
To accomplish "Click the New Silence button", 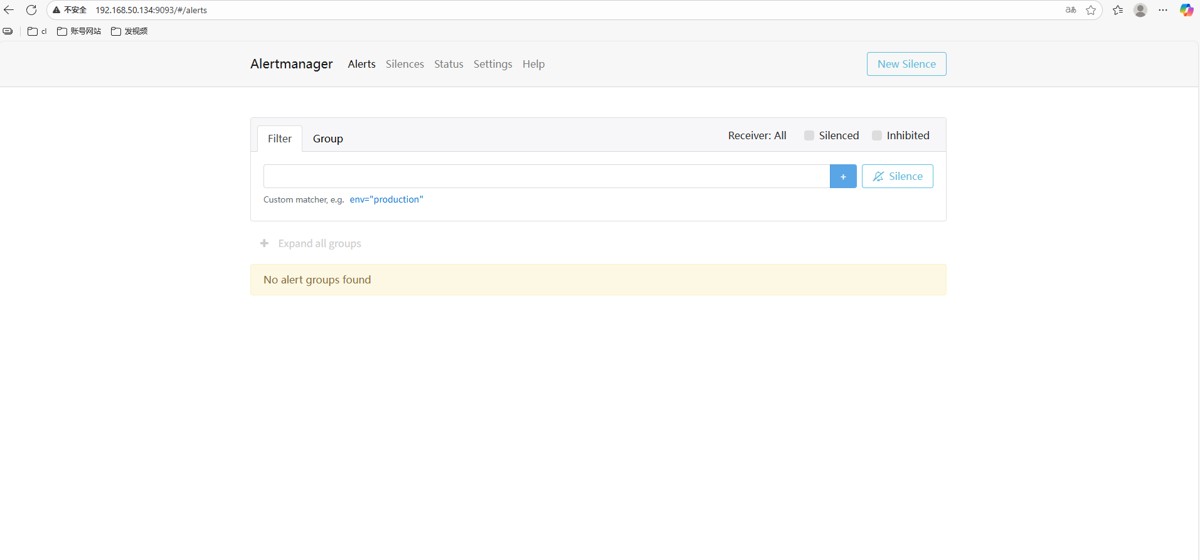I will coord(906,64).
